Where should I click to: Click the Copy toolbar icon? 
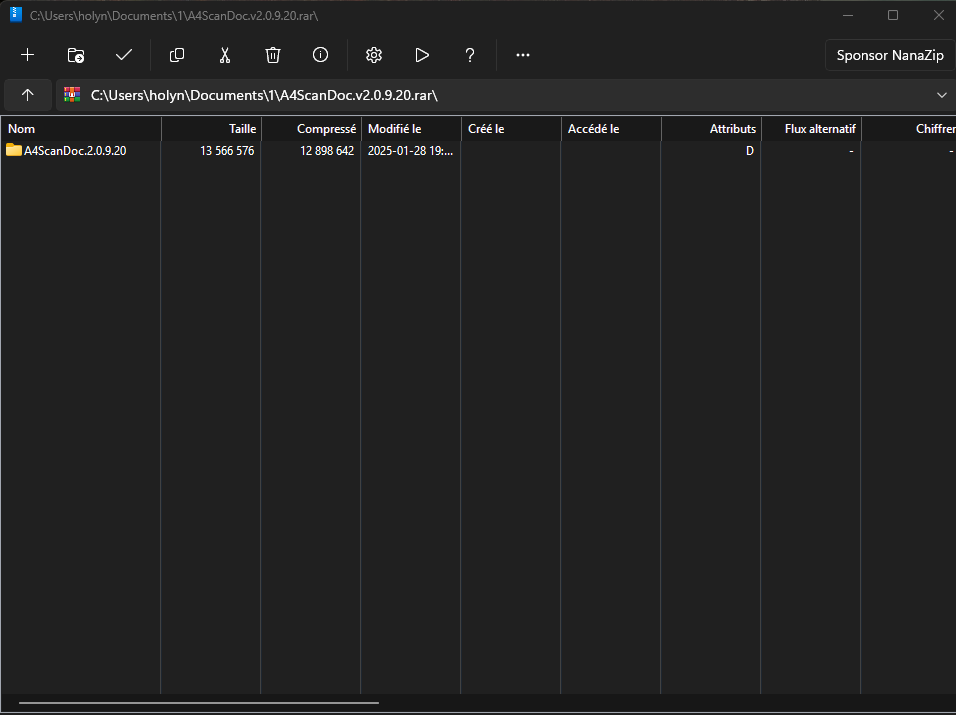pyautogui.click(x=177, y=55)
